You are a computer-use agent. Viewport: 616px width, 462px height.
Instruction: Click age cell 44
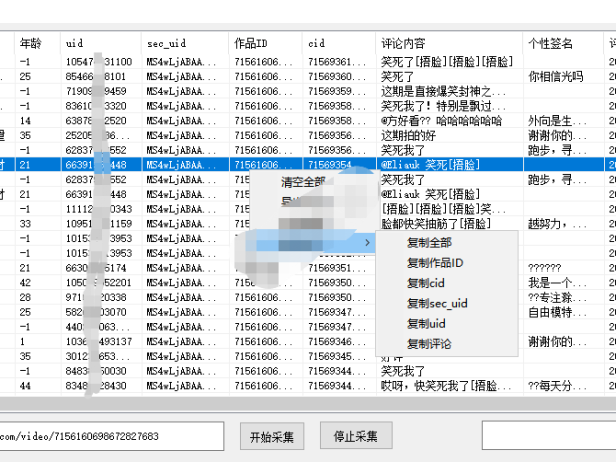pos(25,386)
